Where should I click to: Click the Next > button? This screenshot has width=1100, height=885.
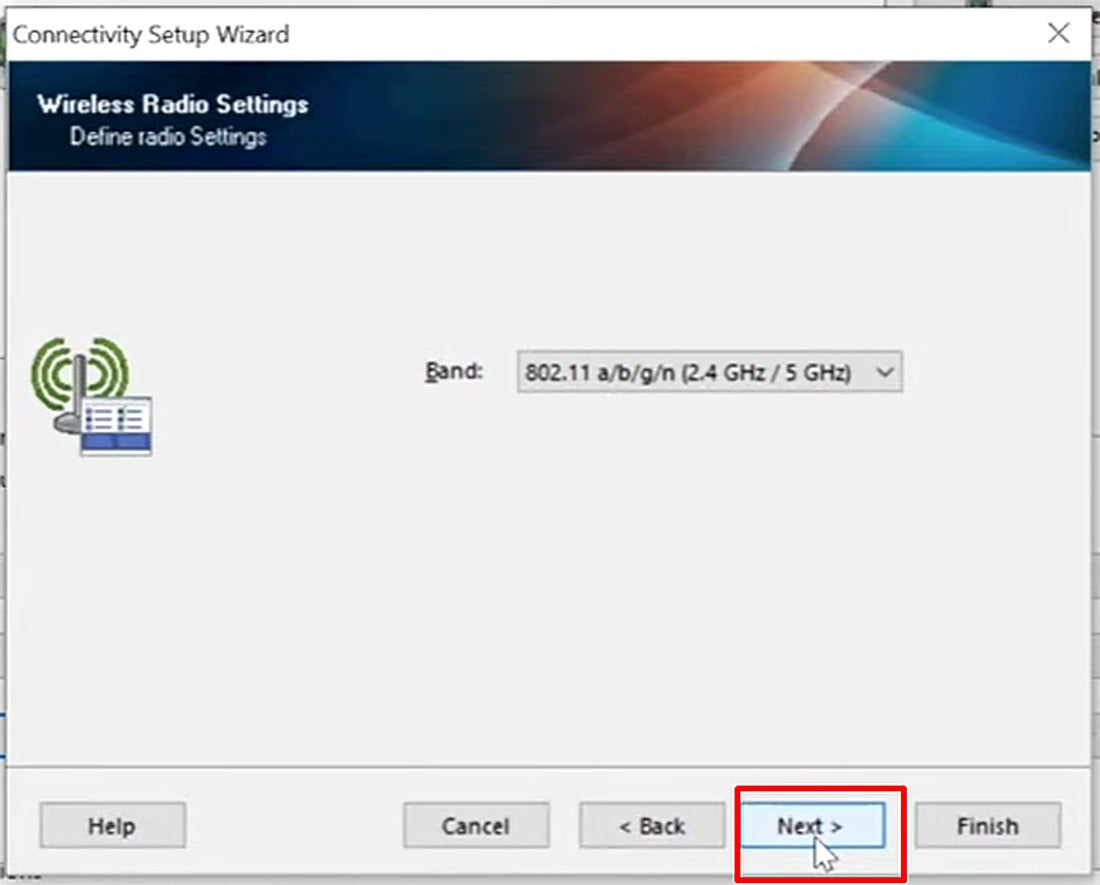[812, 825]
